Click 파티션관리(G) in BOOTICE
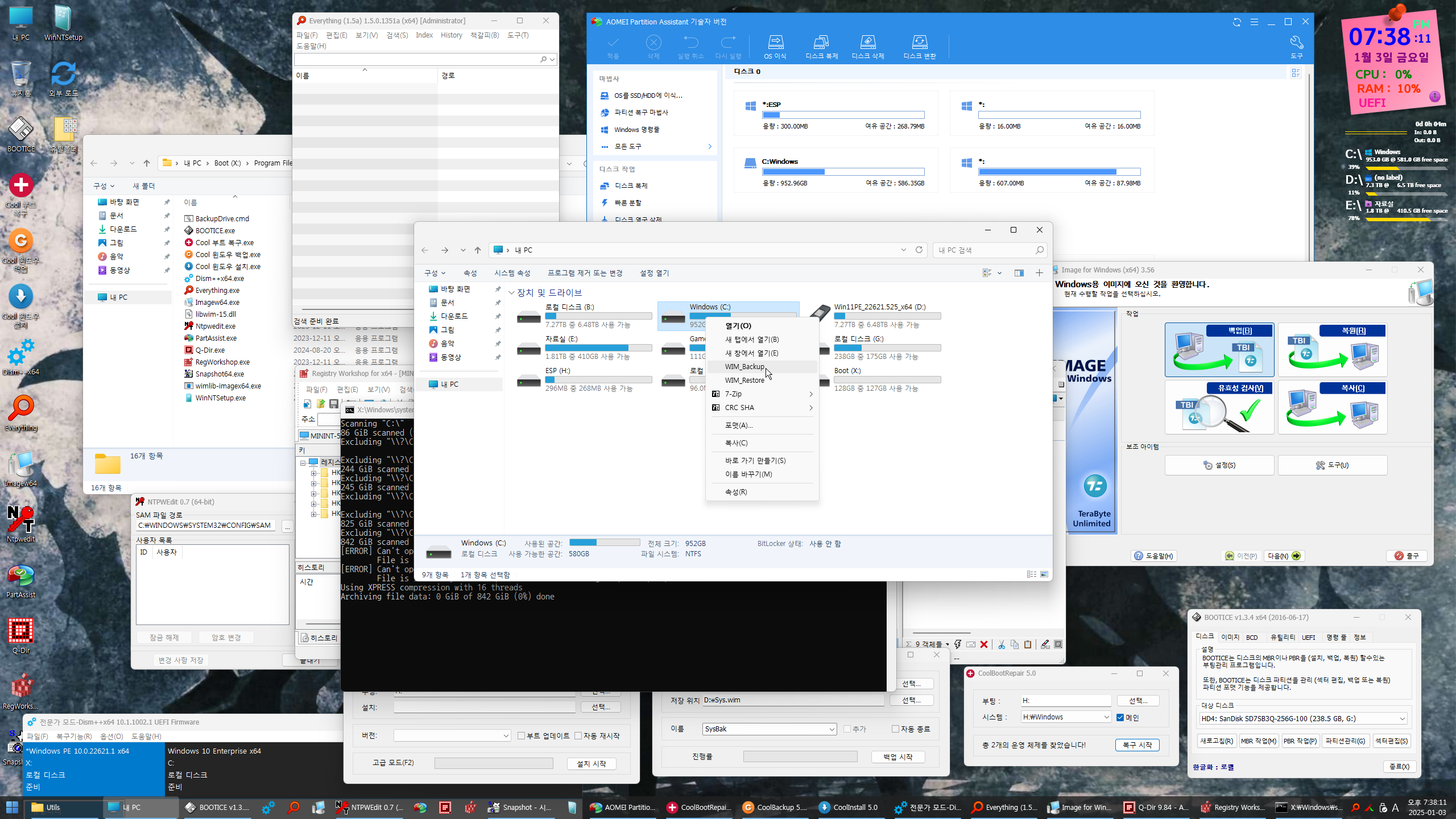 point(1345,741)
